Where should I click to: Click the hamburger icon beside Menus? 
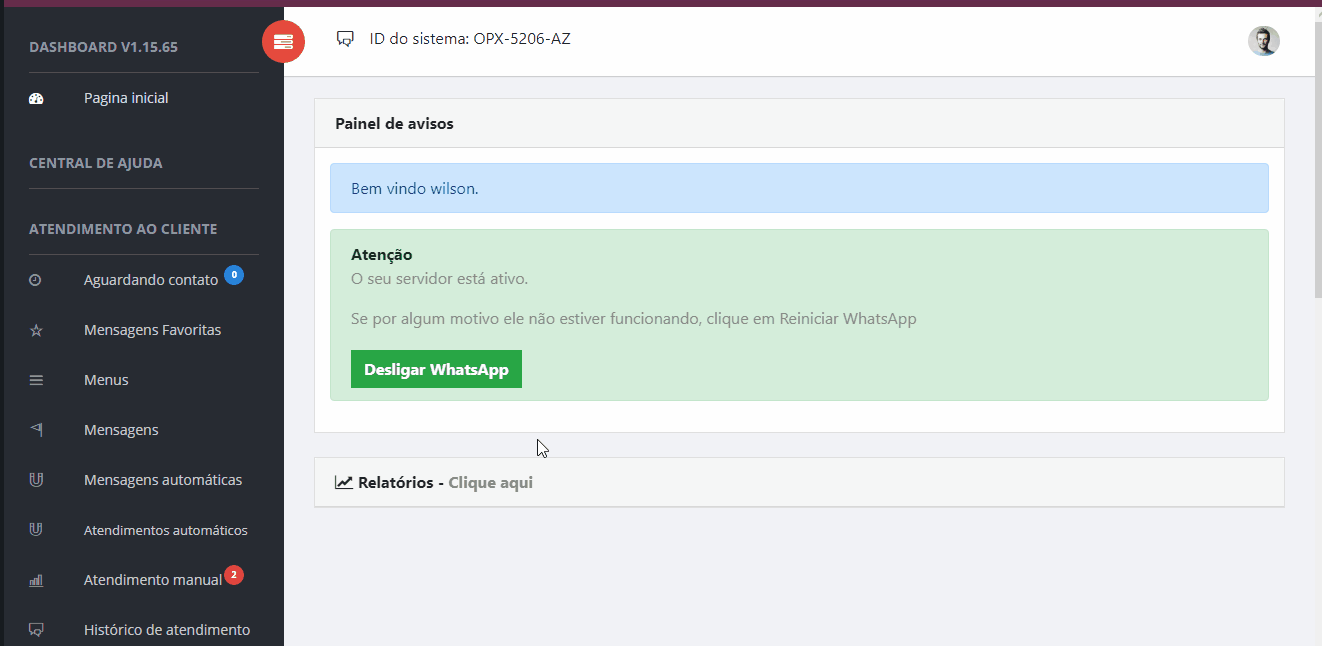[36, 380]
